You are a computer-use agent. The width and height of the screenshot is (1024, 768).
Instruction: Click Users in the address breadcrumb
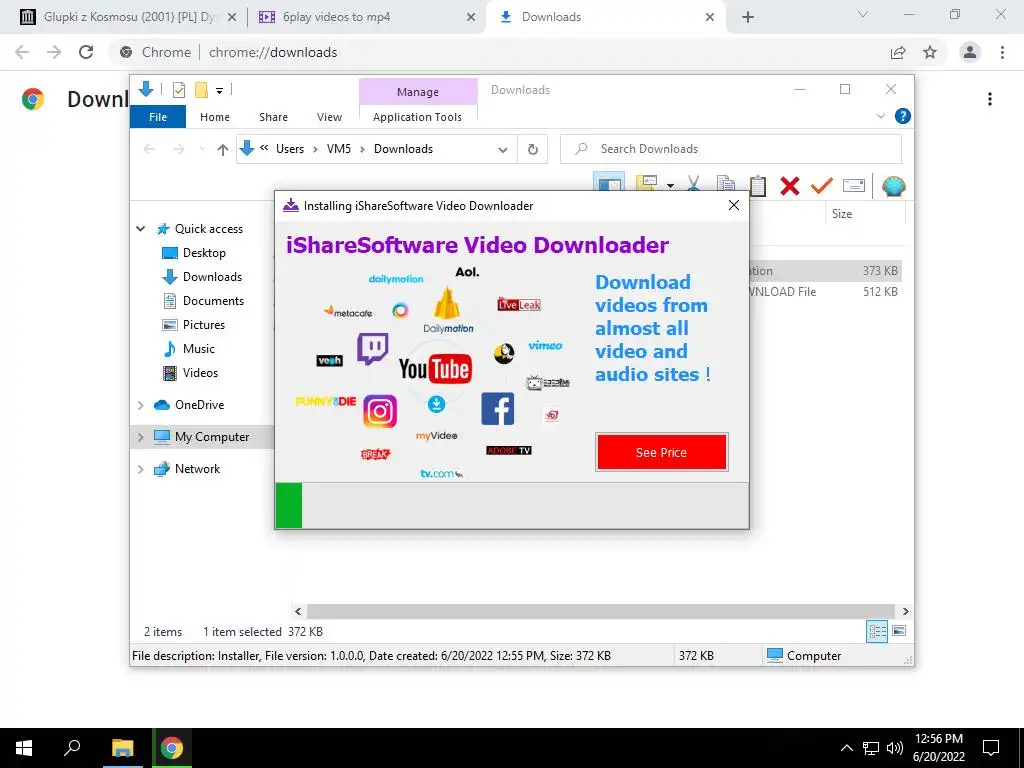coord(290,149)
